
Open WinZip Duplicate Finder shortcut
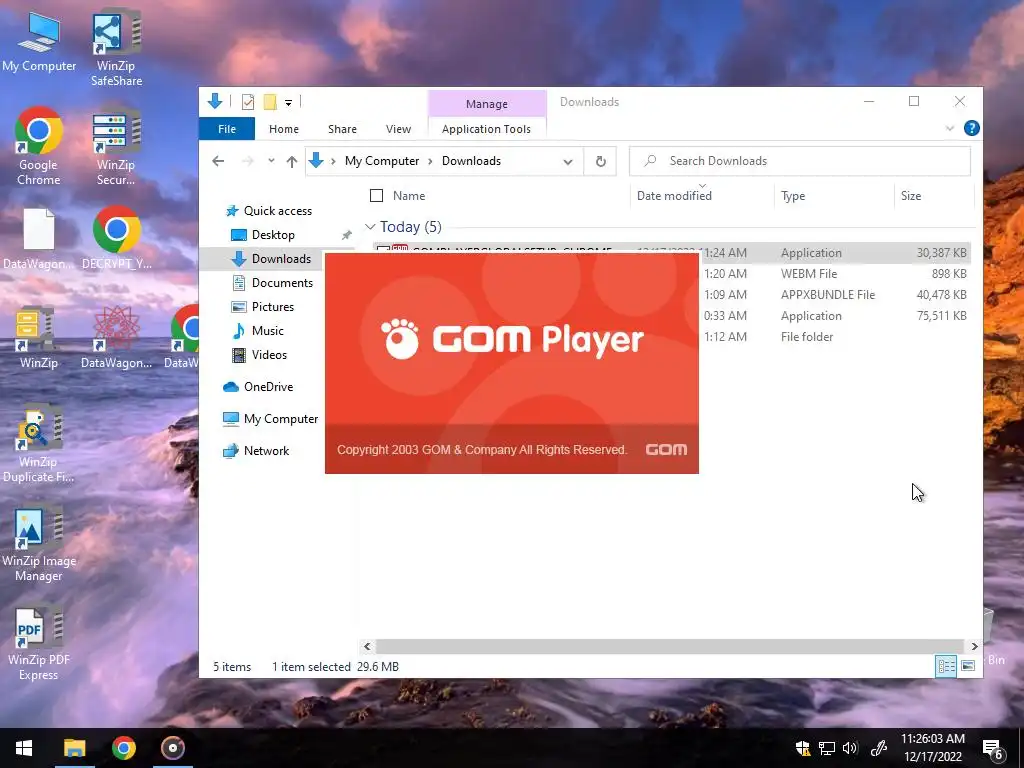point(39,444)
